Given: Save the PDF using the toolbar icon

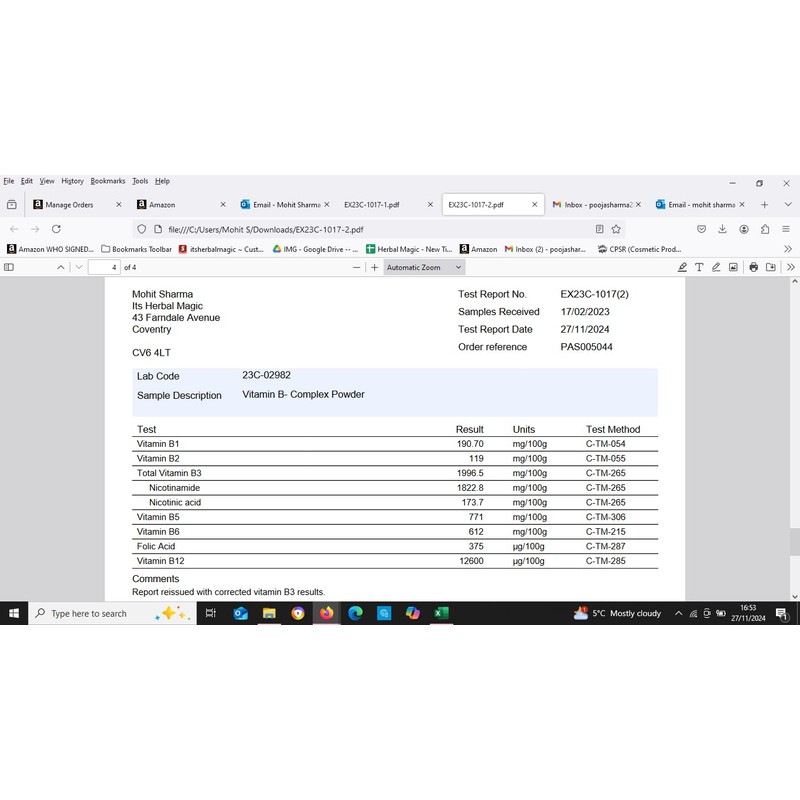Looking at the screenshot, I should tap(770, 268).
